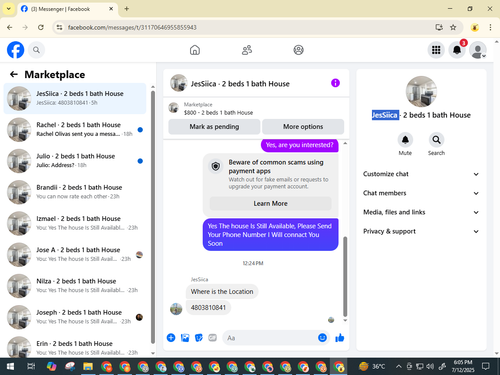This screenshot has height=375, width=500.
Task: Open the Facebook menu grid icon
Action: pos(436,50)
